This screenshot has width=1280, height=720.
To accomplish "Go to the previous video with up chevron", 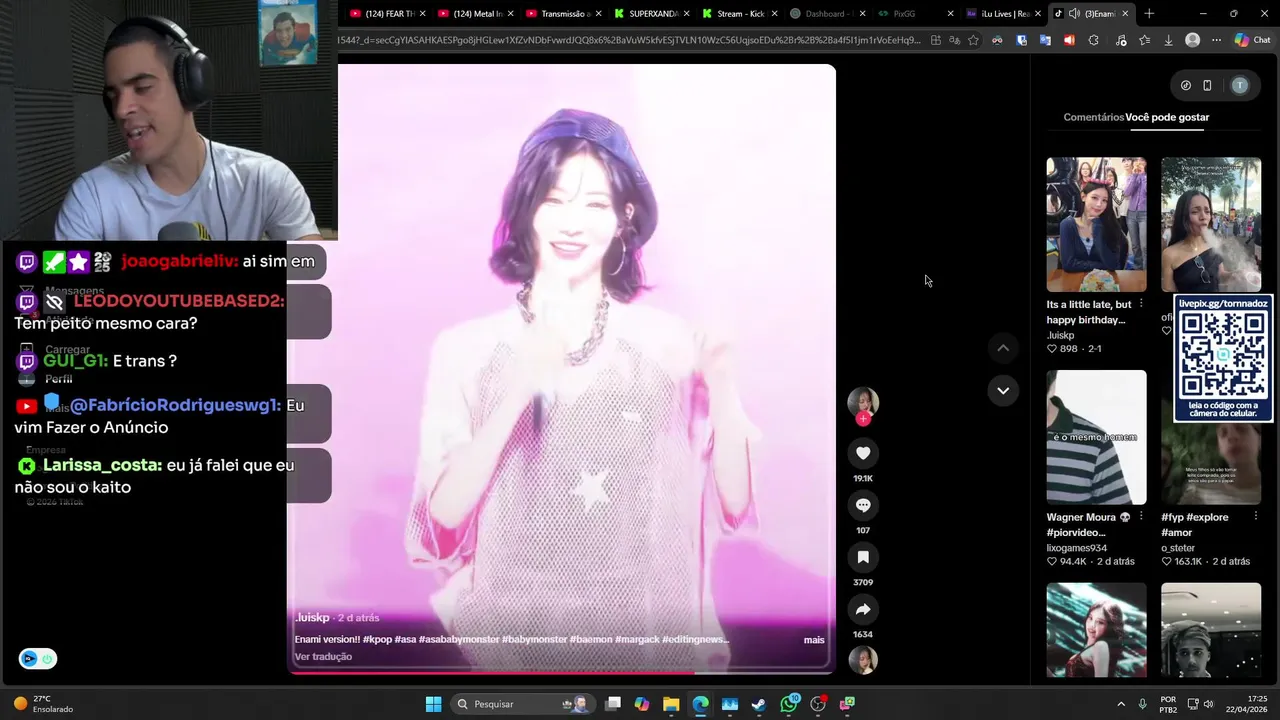I will [x=1003, y=348].
